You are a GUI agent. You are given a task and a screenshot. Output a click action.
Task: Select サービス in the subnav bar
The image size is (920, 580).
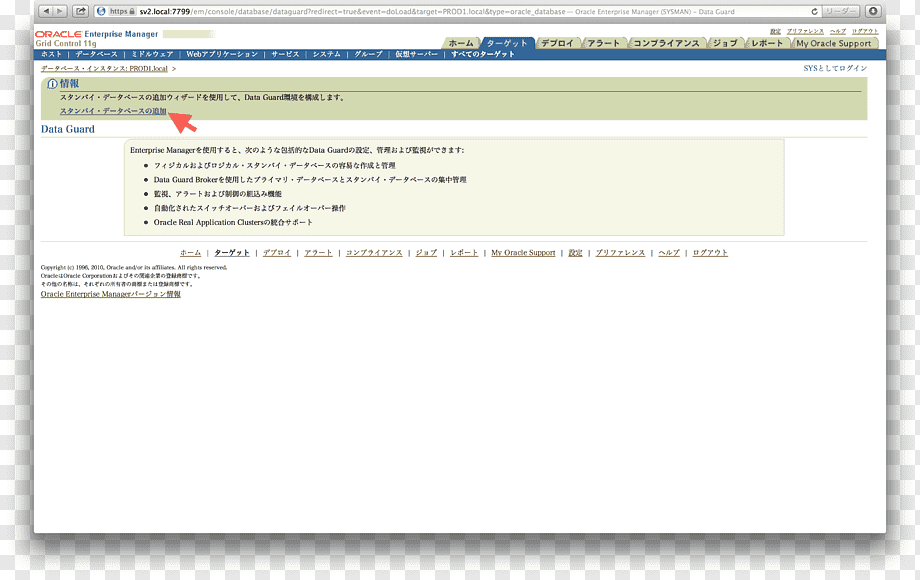[285, 54]
